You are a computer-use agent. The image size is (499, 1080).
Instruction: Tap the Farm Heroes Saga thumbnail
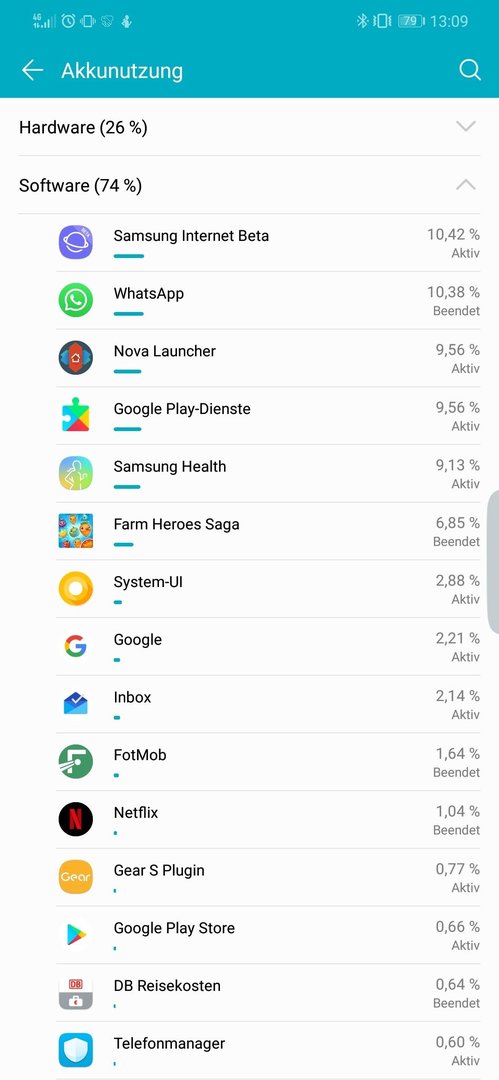click(76, 531)
